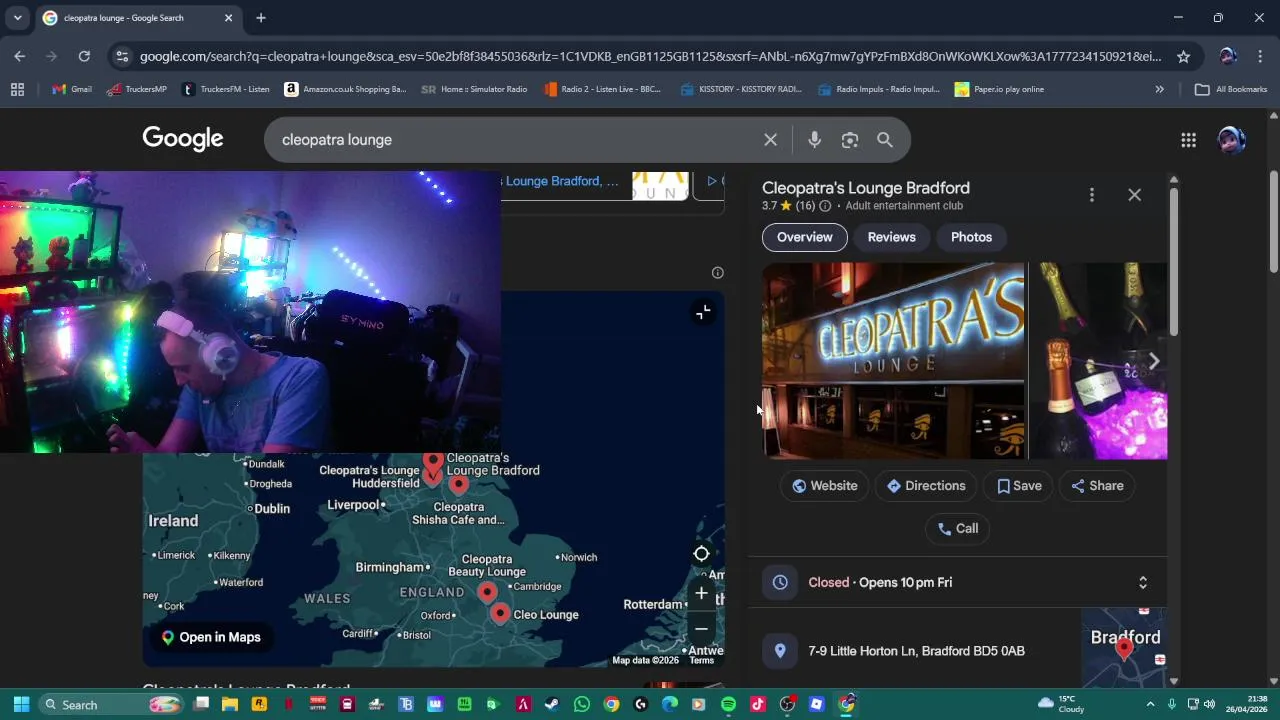Image resolution: width=1280 pixels, height=720 pixels.
Task: Show hidden system tray icons
Action: (x=1150, y=704)
